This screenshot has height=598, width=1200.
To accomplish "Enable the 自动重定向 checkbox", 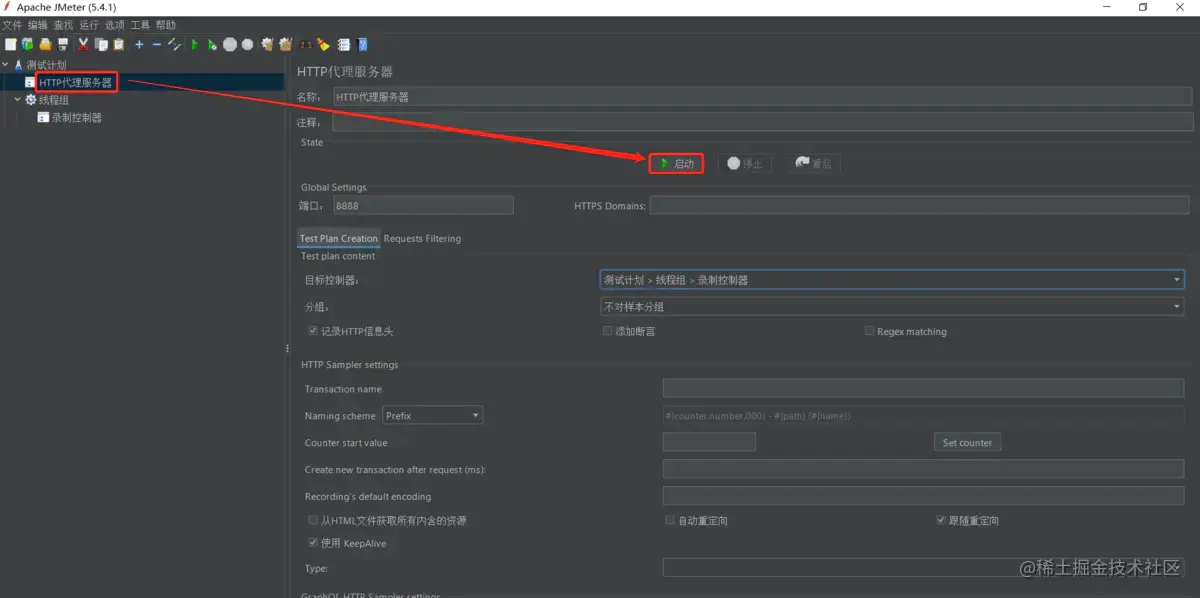I will point(670,520).
